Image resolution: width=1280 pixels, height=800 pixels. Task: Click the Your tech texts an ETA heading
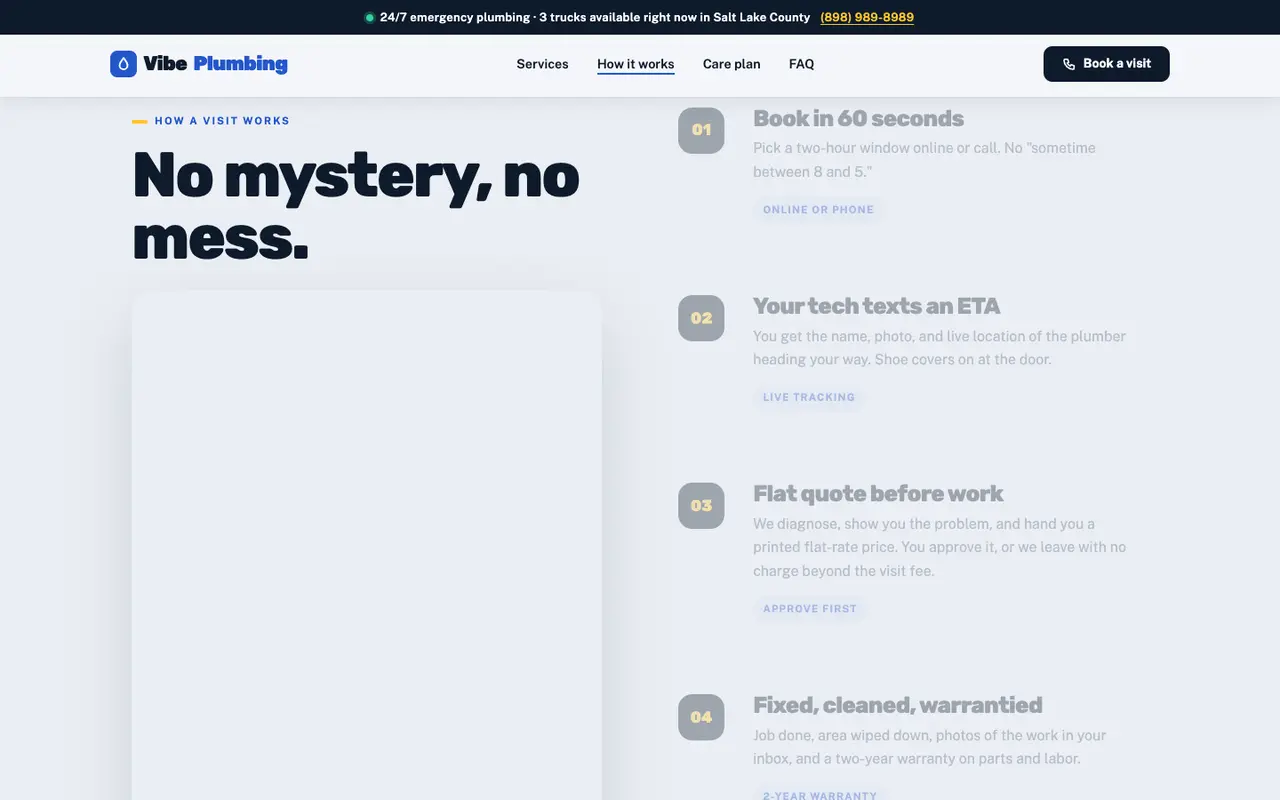click(x=876, y=306)
